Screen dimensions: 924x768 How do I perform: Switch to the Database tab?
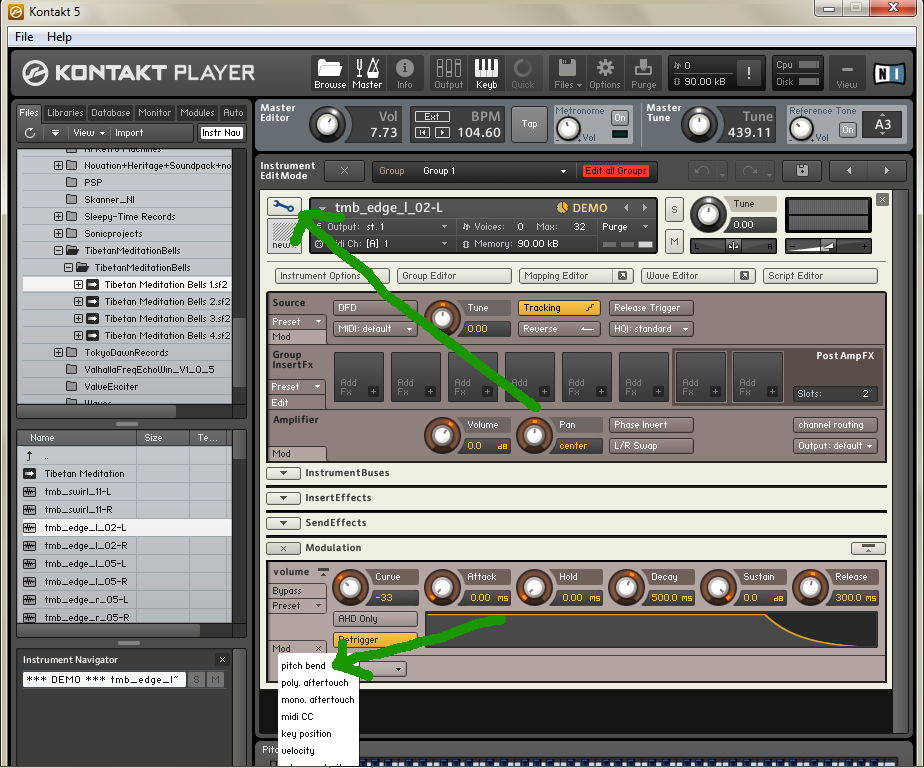pos(110,113)
